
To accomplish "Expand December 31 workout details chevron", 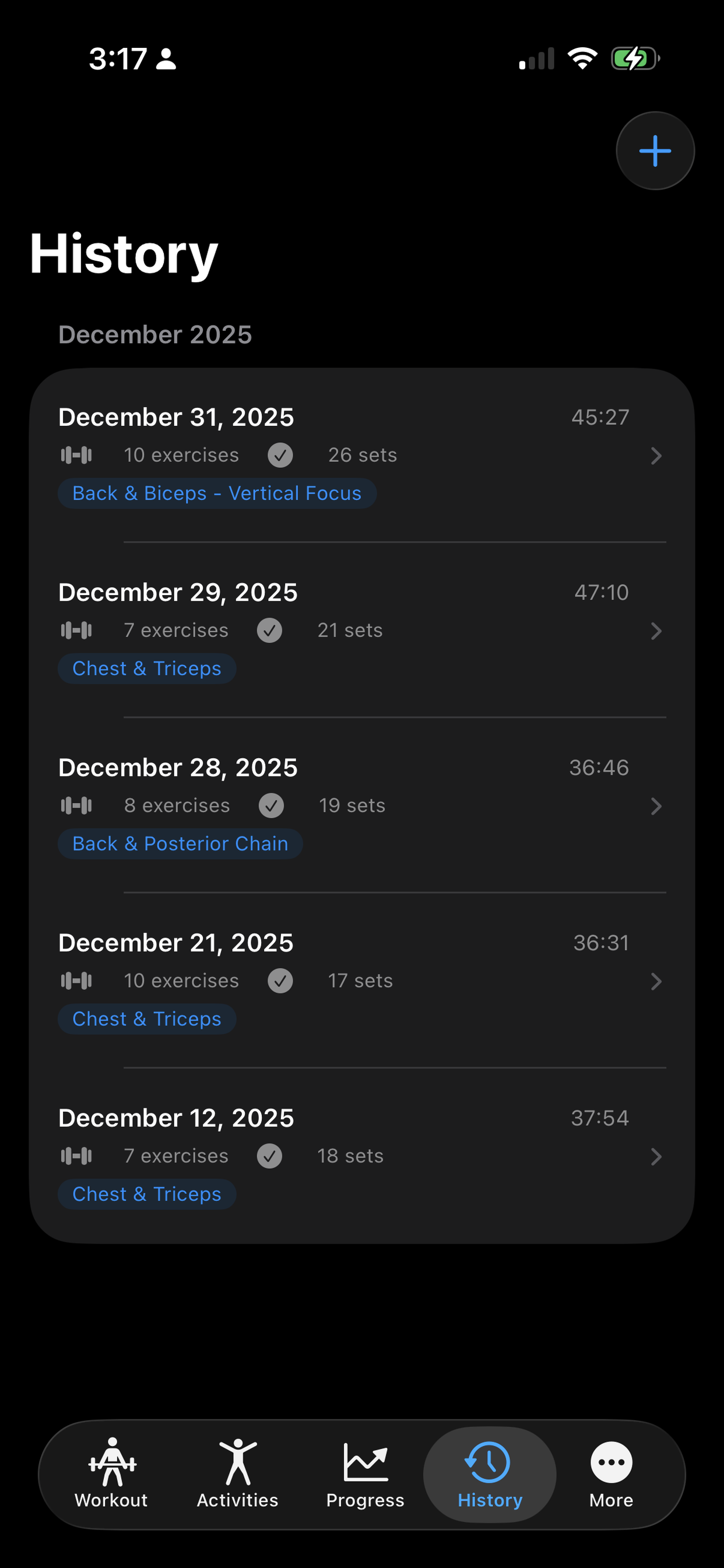I will [656, 456].
